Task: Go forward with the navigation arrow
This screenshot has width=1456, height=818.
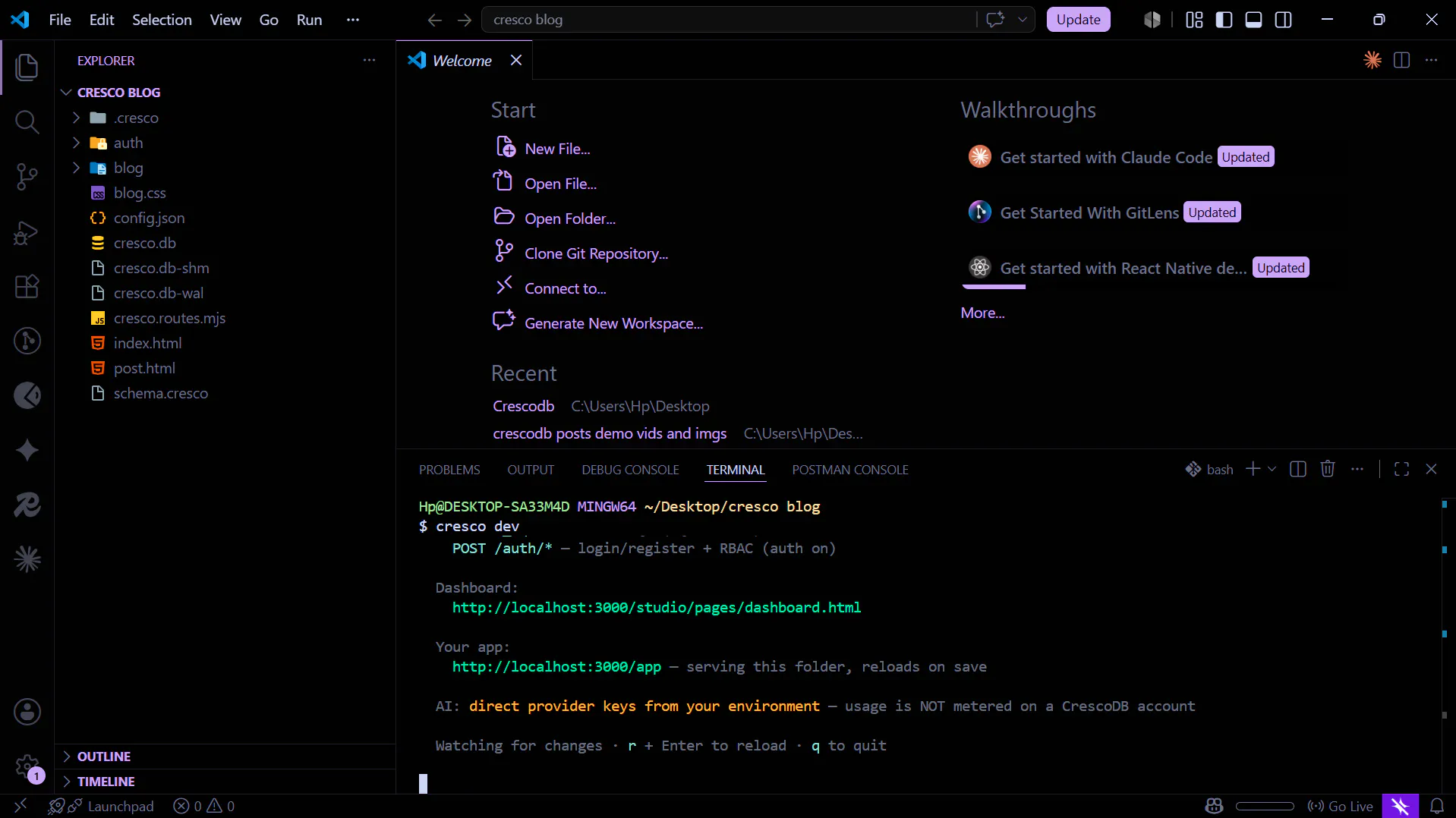Action: (465, 20)
